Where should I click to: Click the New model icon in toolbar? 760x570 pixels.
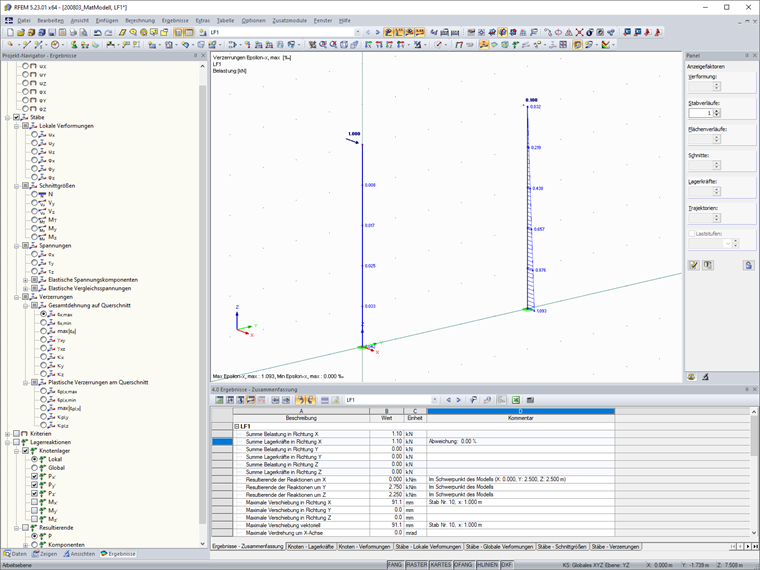(x=10, y=32)
